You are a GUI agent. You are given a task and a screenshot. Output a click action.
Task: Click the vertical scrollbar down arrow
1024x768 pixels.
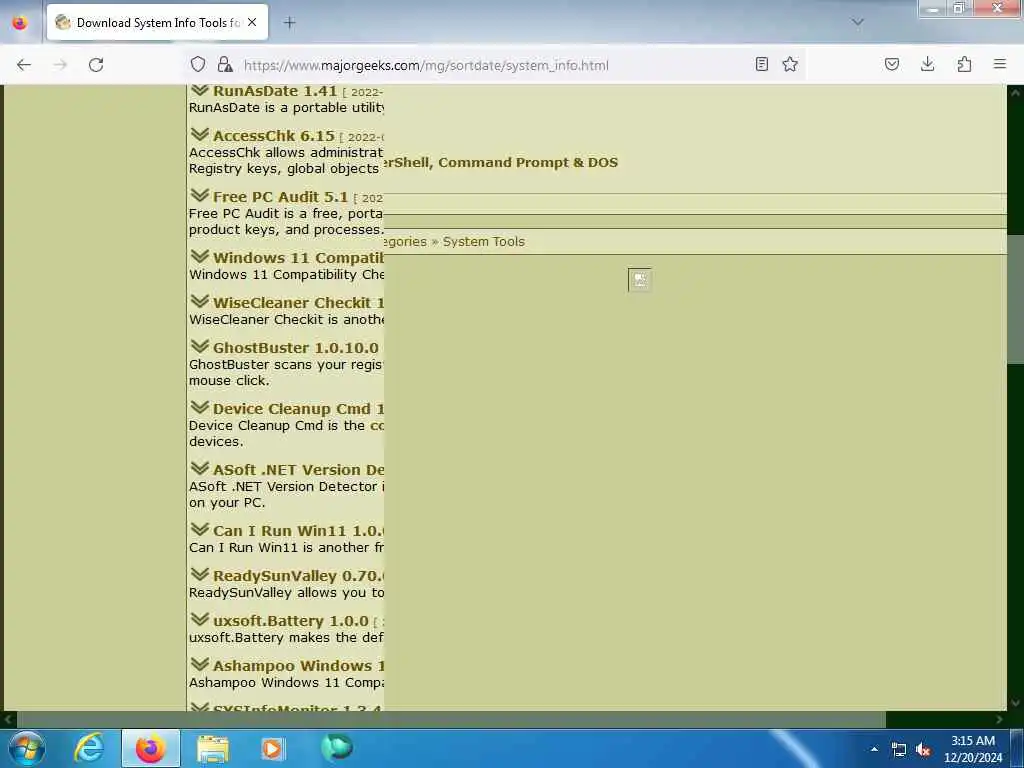pos(1015,703)
